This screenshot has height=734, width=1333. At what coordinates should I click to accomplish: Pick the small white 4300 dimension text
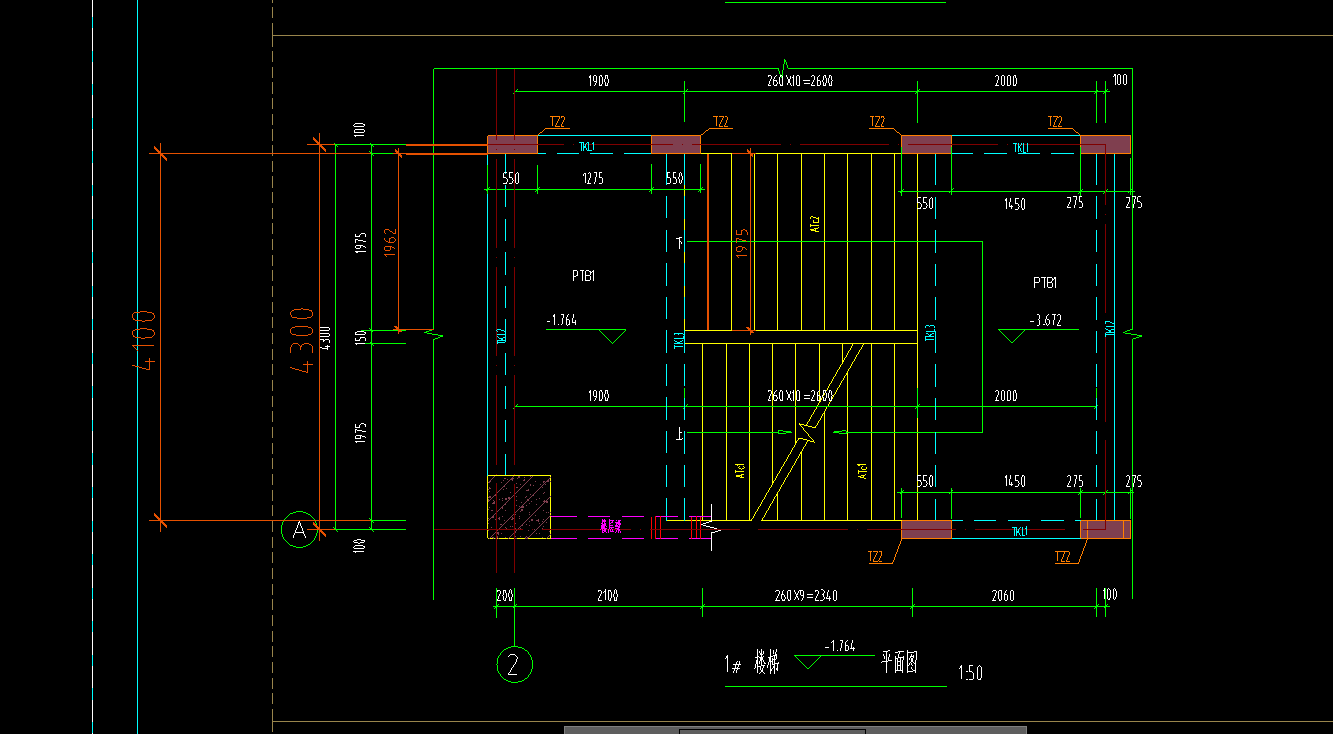[324, 339]
